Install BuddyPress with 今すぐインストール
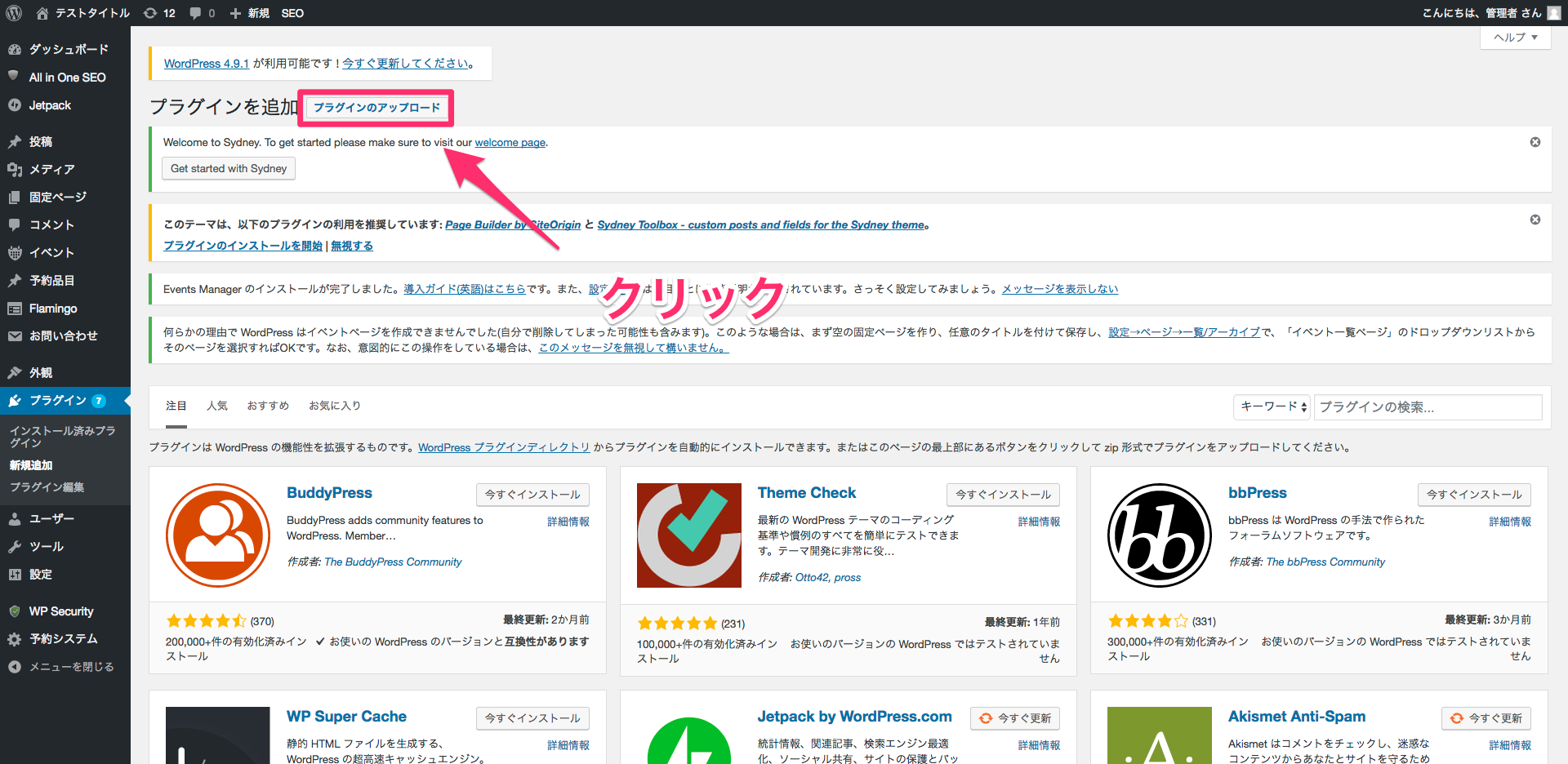Image resolution: width=1568 pixels, height=764 pixels. coord(532,495)
